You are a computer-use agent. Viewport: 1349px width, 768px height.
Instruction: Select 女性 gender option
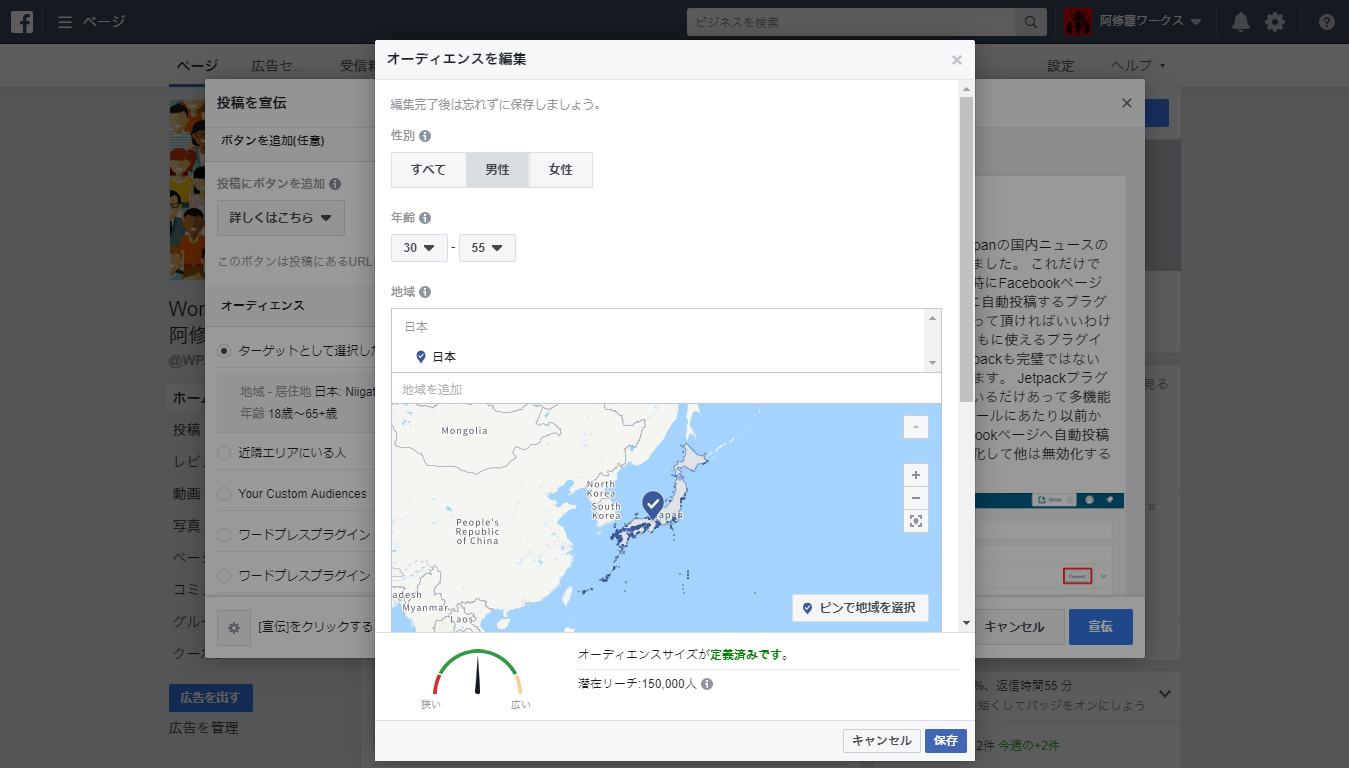tap(560, 170)
